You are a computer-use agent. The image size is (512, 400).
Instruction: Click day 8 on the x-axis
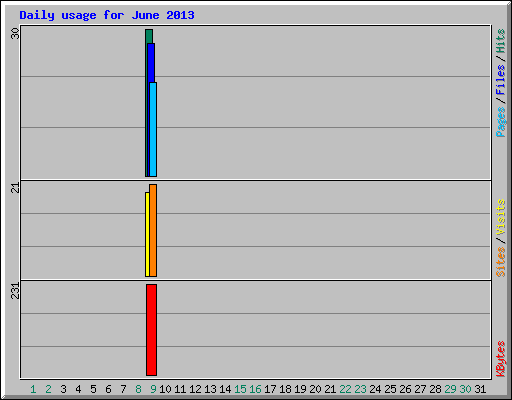138,389
